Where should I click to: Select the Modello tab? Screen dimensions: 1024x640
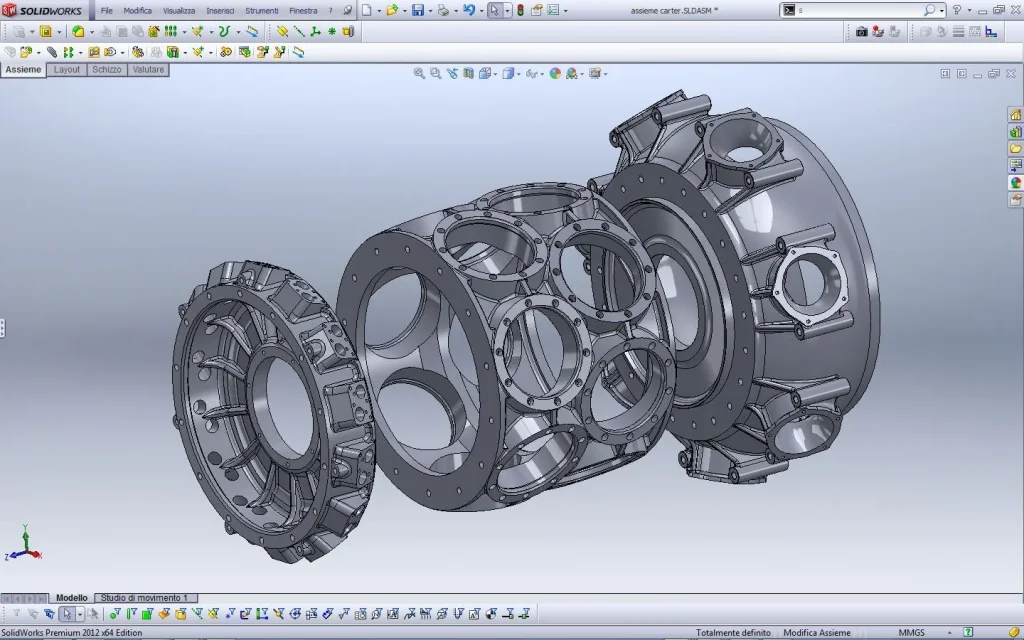point(71,598)
